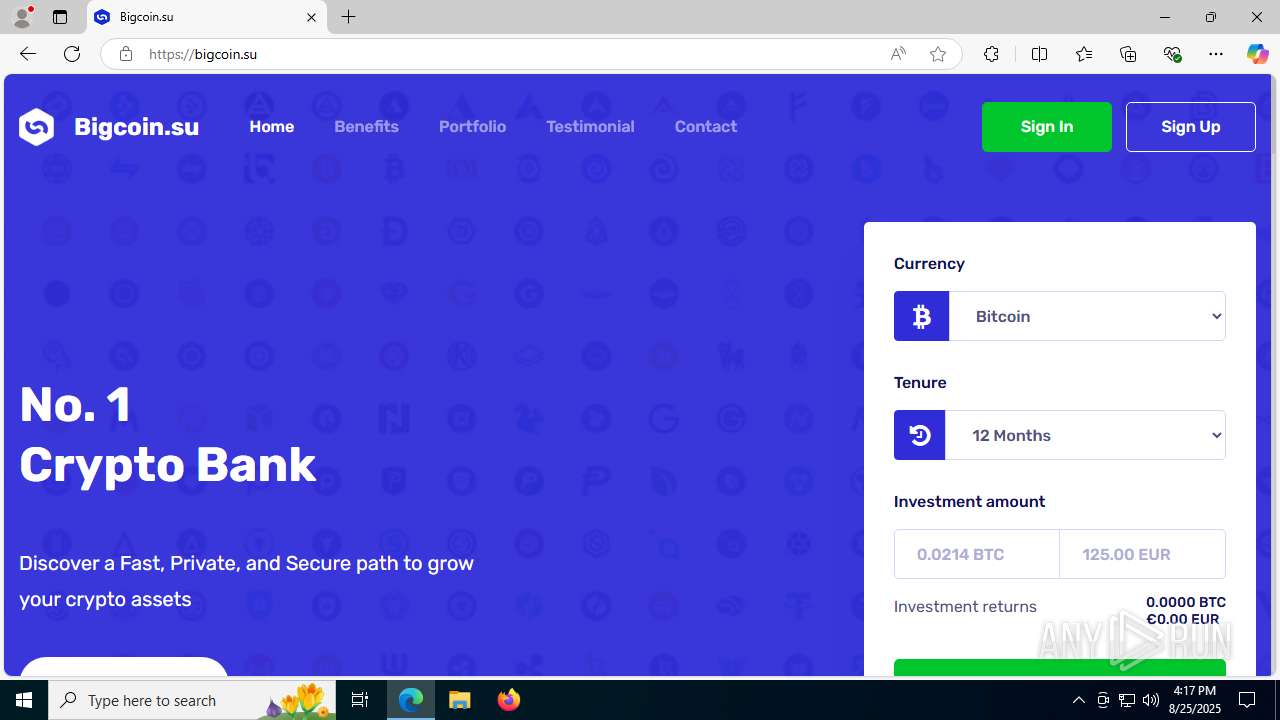1280x720 pixels.
Task: Enable Split screen view
Action: pyautogui.click(x=1039, y=54)
